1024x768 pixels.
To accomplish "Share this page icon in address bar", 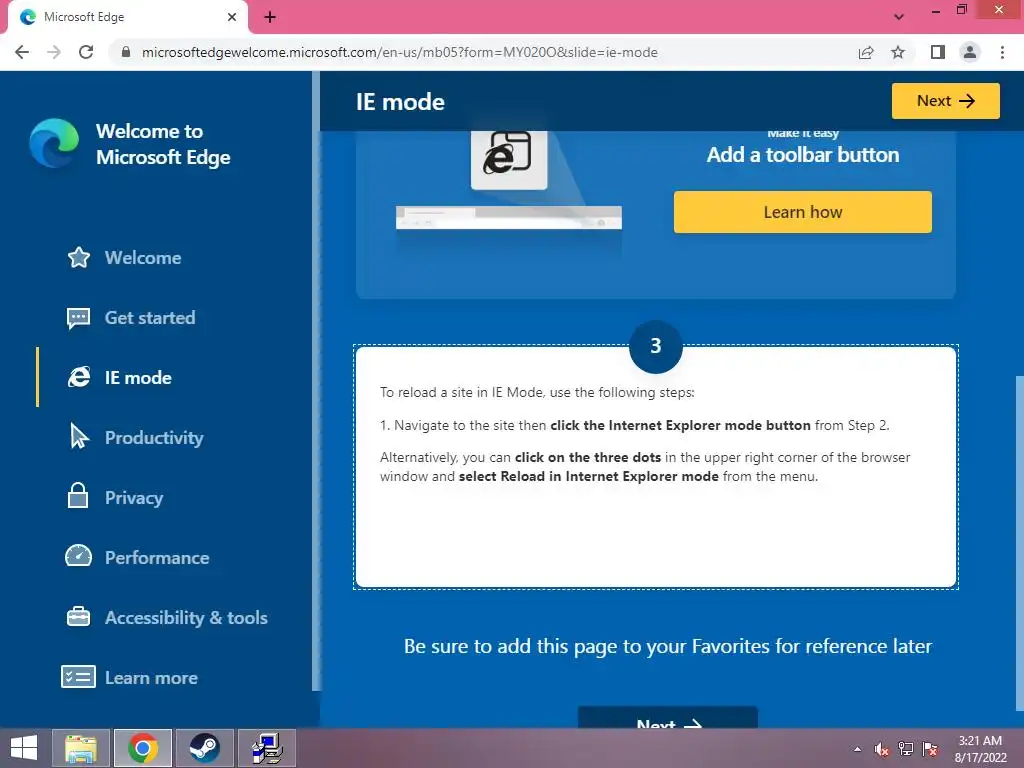I will click(866, 52).
